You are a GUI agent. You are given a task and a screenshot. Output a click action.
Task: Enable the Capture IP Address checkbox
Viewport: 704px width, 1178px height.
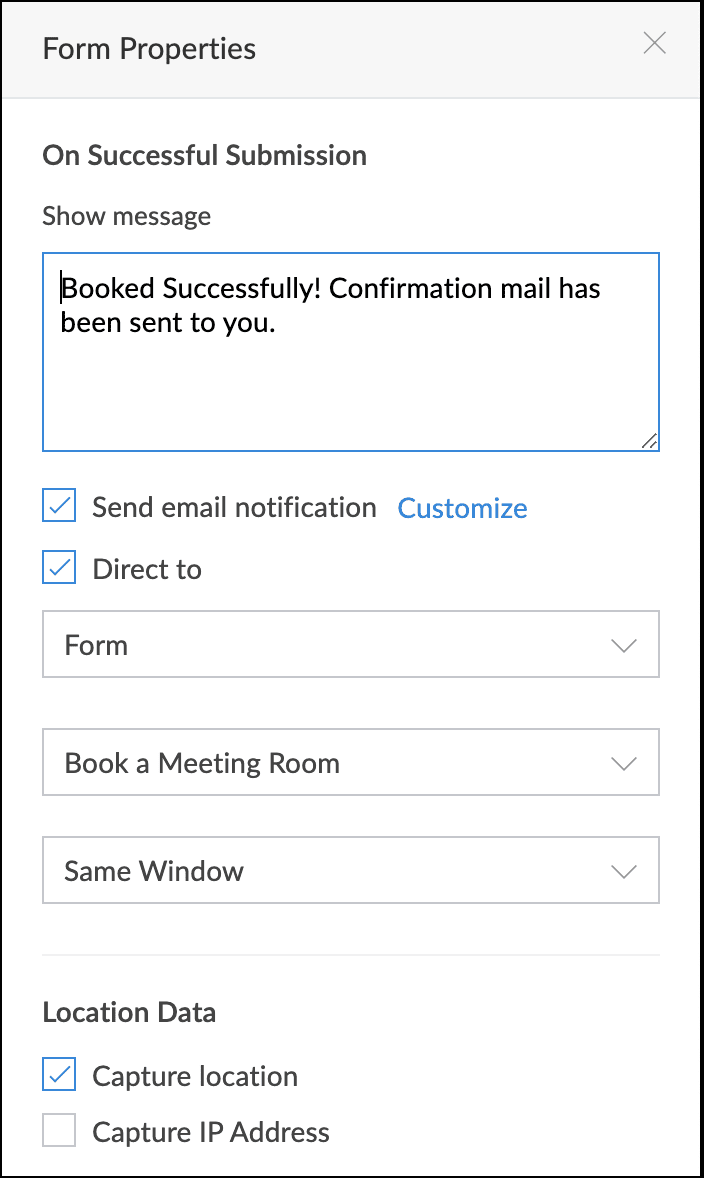pos(60,1132)
